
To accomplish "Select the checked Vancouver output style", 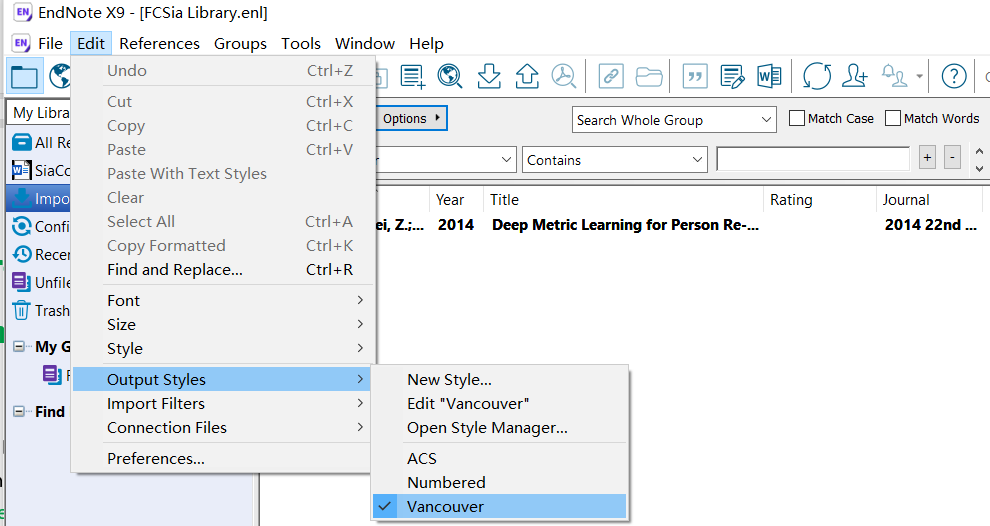I will click(x=499, y=506).
